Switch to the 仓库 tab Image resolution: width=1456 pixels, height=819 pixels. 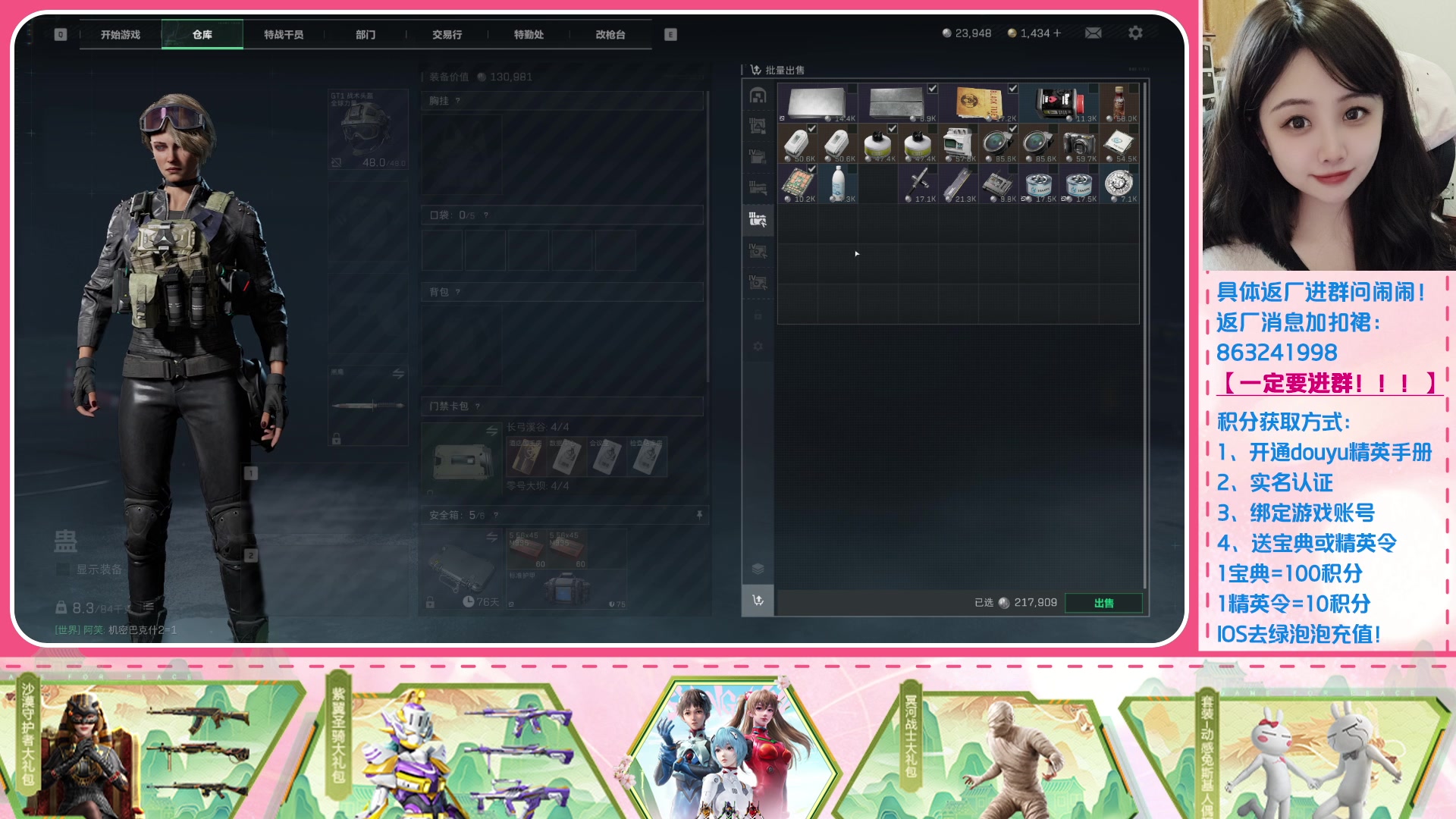[202, 34]
